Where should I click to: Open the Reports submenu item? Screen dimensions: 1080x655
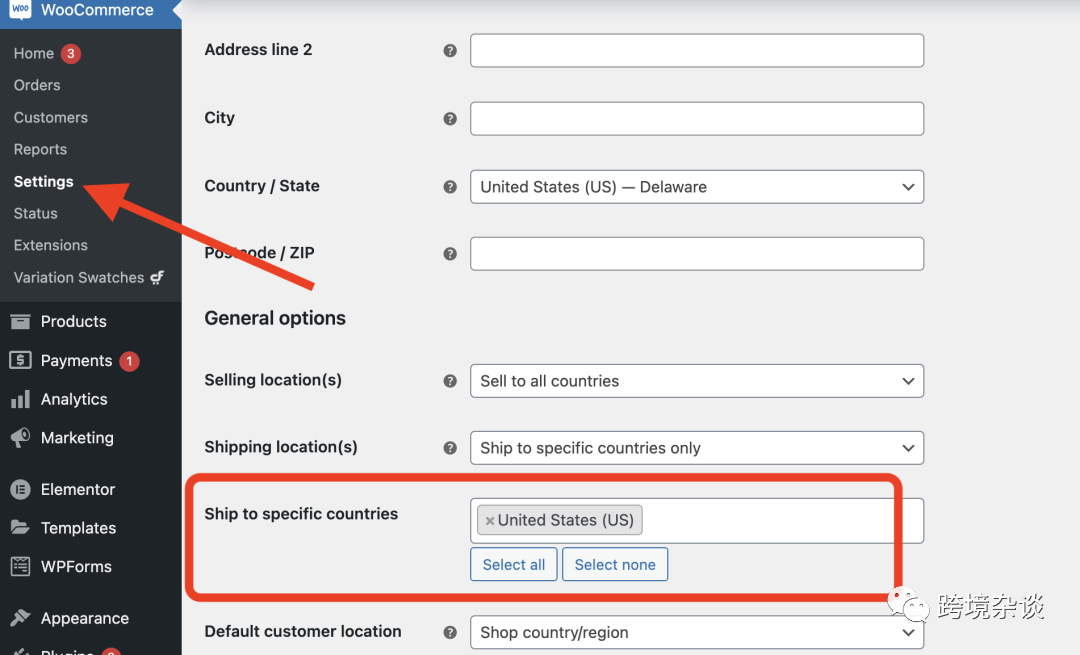click(41, 149)
